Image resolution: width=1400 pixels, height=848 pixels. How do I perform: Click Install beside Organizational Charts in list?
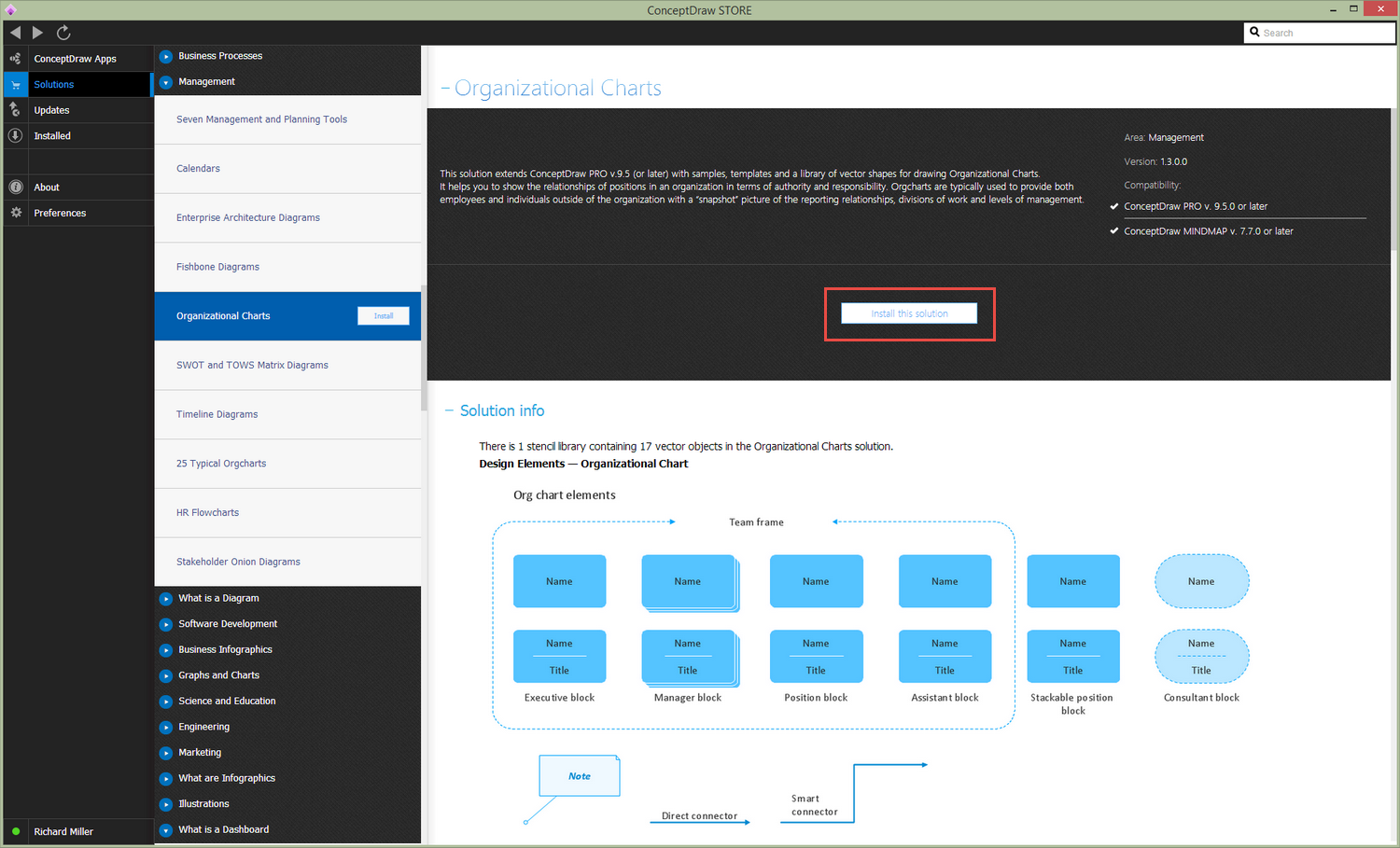pyautogui.click(x=384, y=316)
